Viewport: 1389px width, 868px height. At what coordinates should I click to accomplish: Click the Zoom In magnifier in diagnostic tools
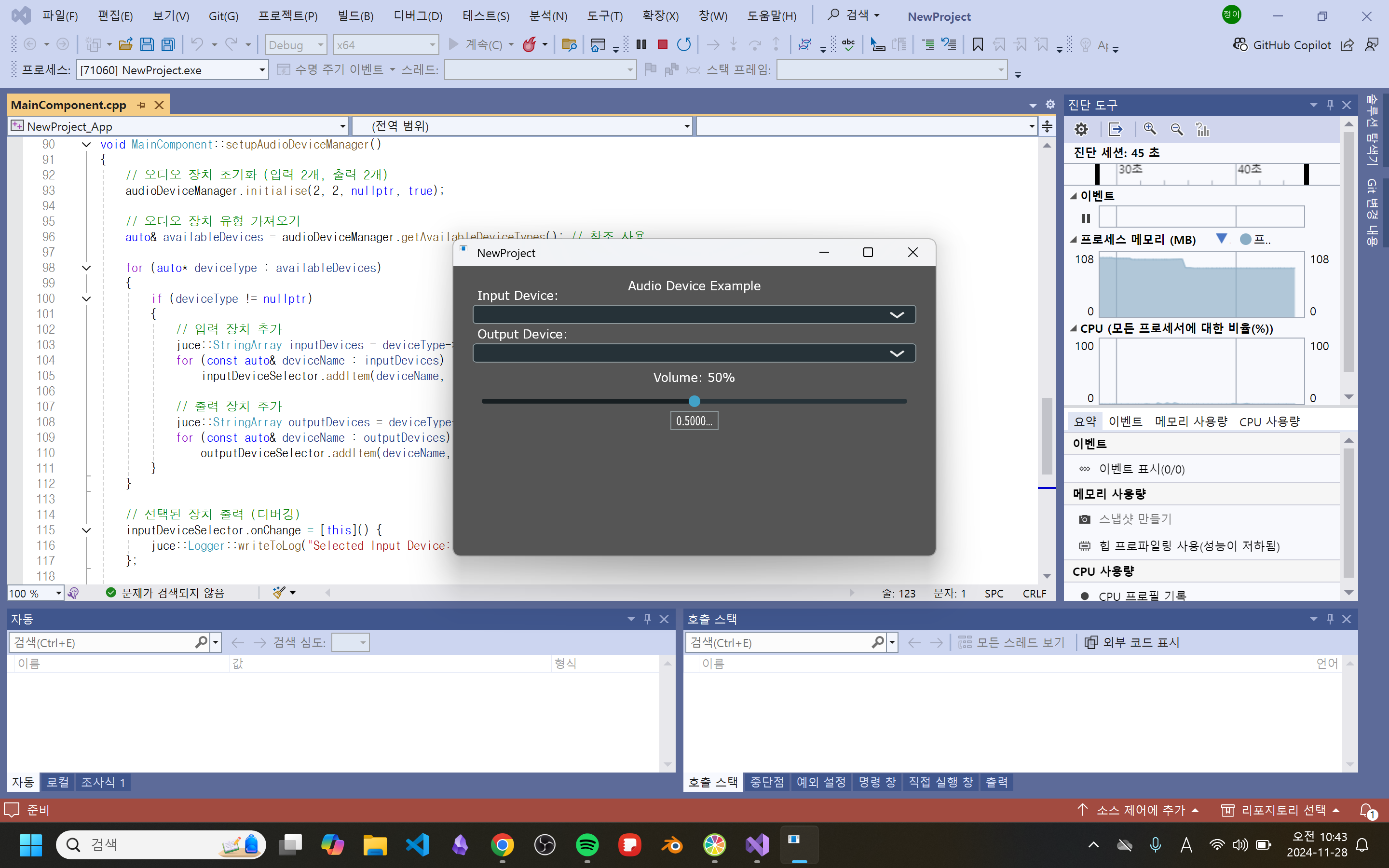1150,129
